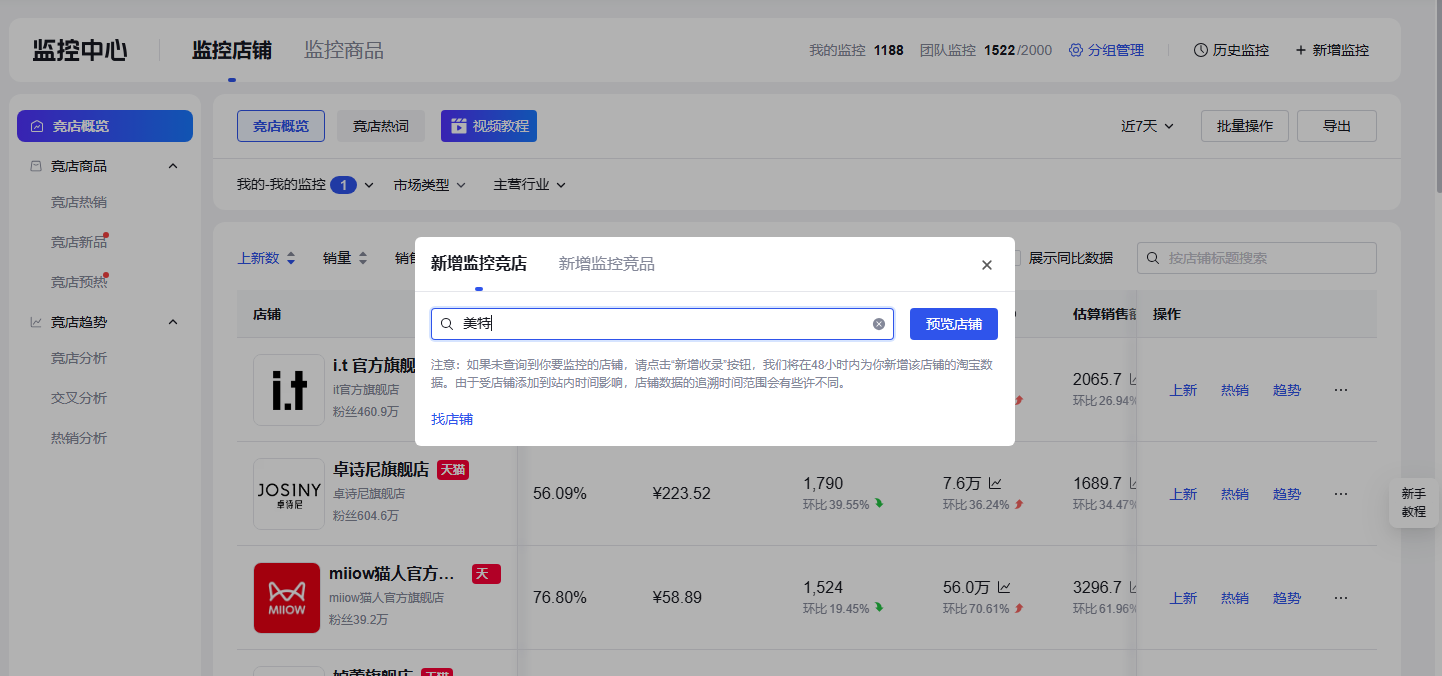Image resolution: width=1442 pixels, height=676 pixels.
Task: Open 市场类型 filter dropdown
Action: 430,185
